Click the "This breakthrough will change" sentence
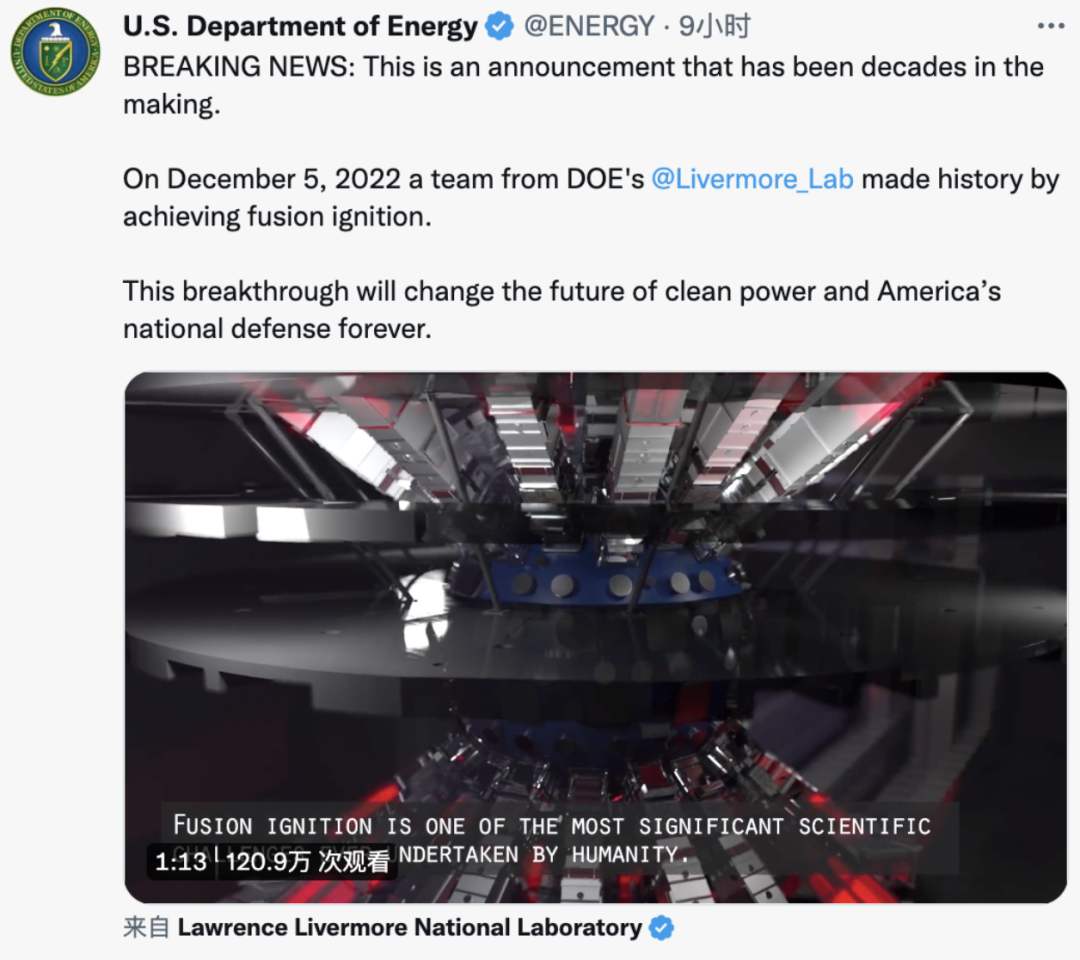 coord(561,291)
